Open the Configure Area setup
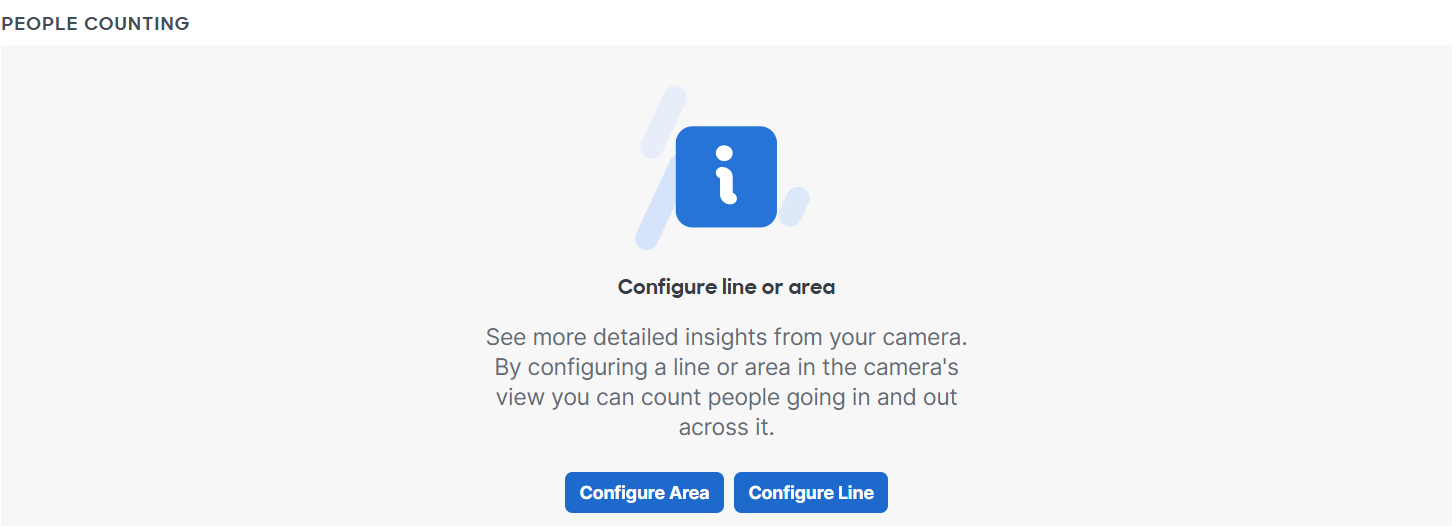Screen dimensions: 1456x526 (x=644, y=493)
